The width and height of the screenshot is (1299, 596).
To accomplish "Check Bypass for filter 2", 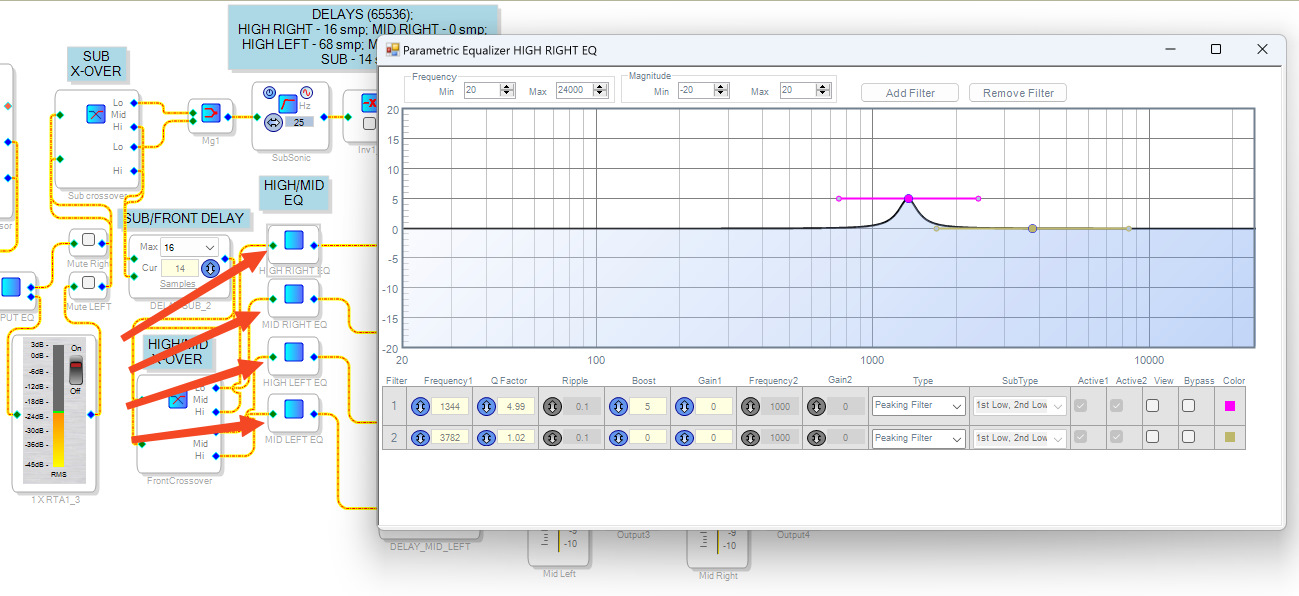I will click(x=1188, y=437).
